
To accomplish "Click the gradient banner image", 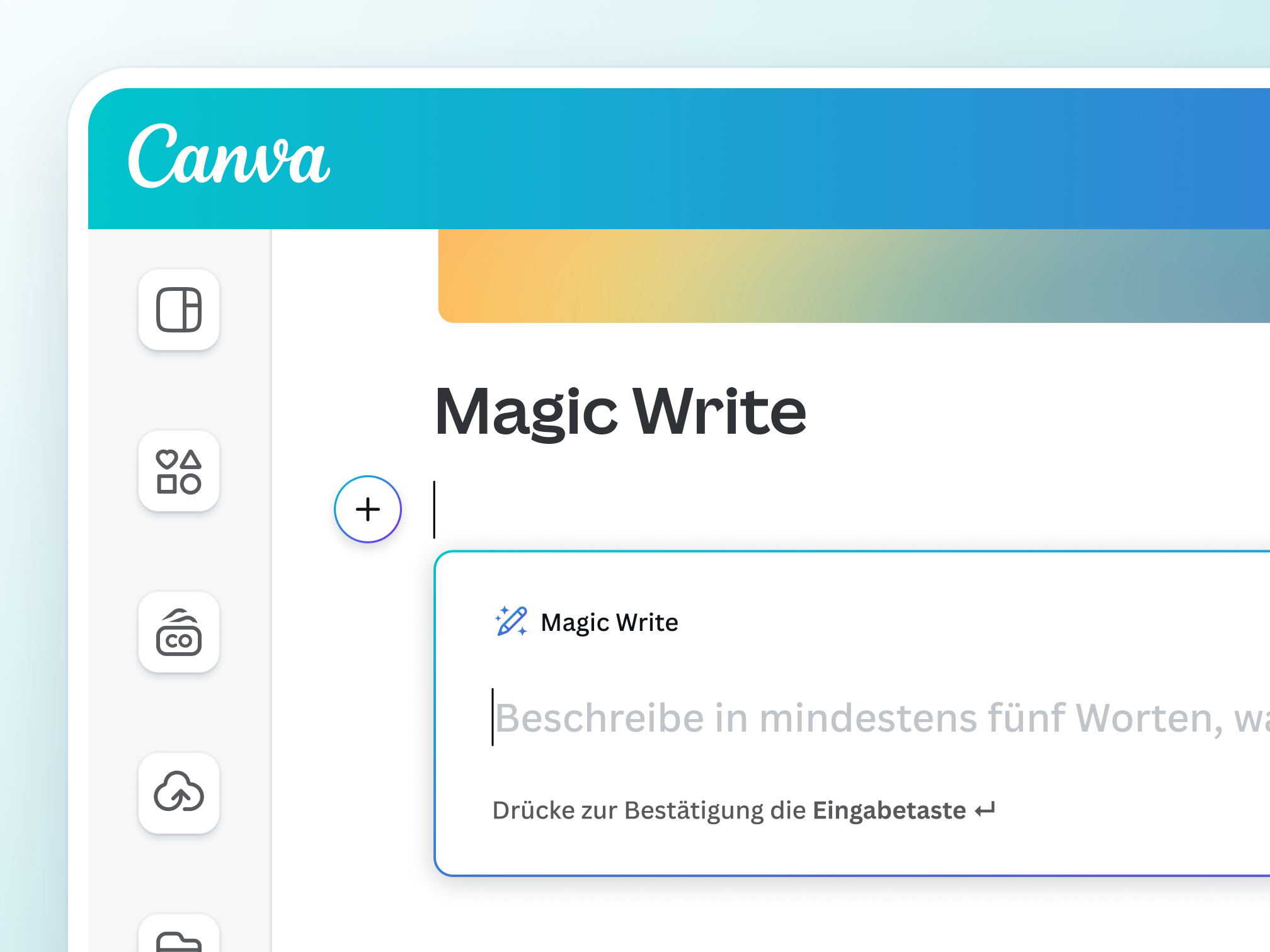I will click(x=850, y=277).
